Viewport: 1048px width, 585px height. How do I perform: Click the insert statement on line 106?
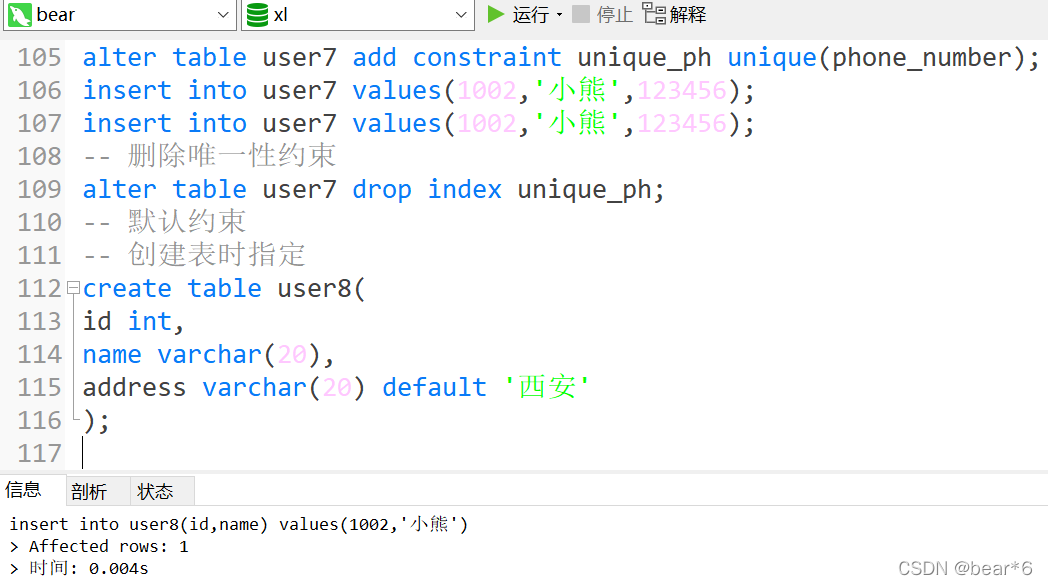pyautogui.click(x=418, y=90)
